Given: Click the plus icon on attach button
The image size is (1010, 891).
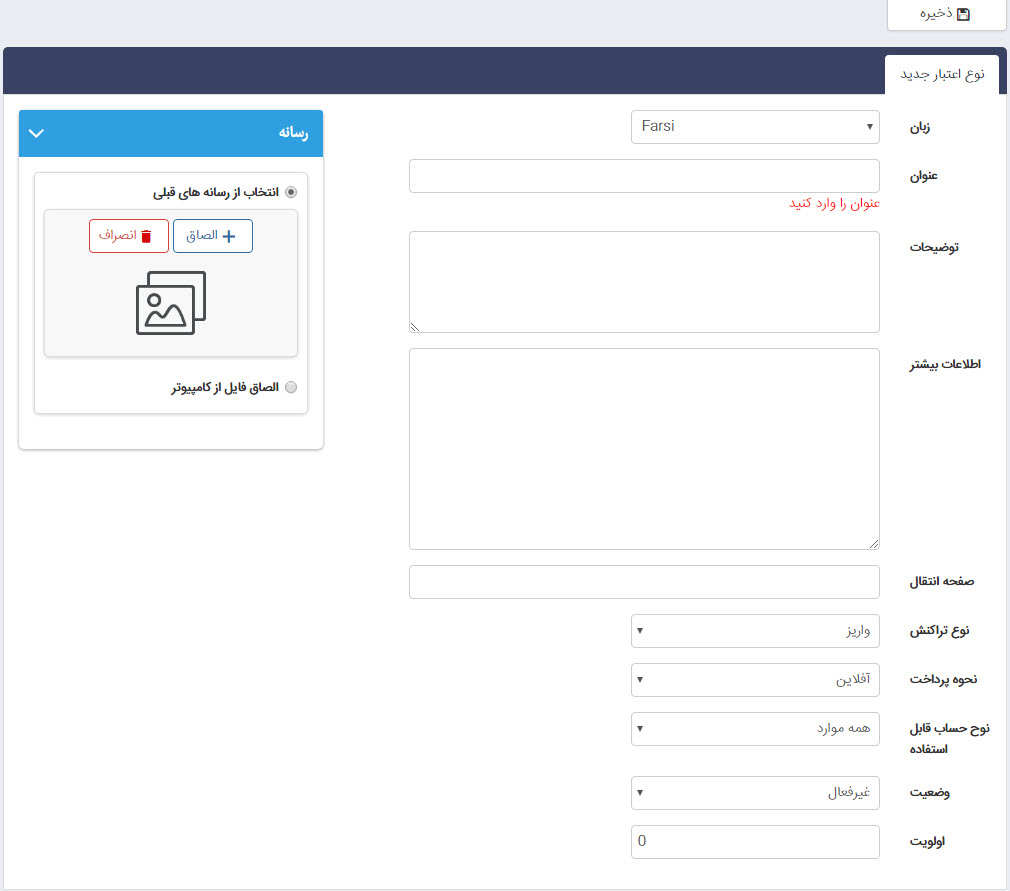Looking at the screenshot, I should (229, 236).
